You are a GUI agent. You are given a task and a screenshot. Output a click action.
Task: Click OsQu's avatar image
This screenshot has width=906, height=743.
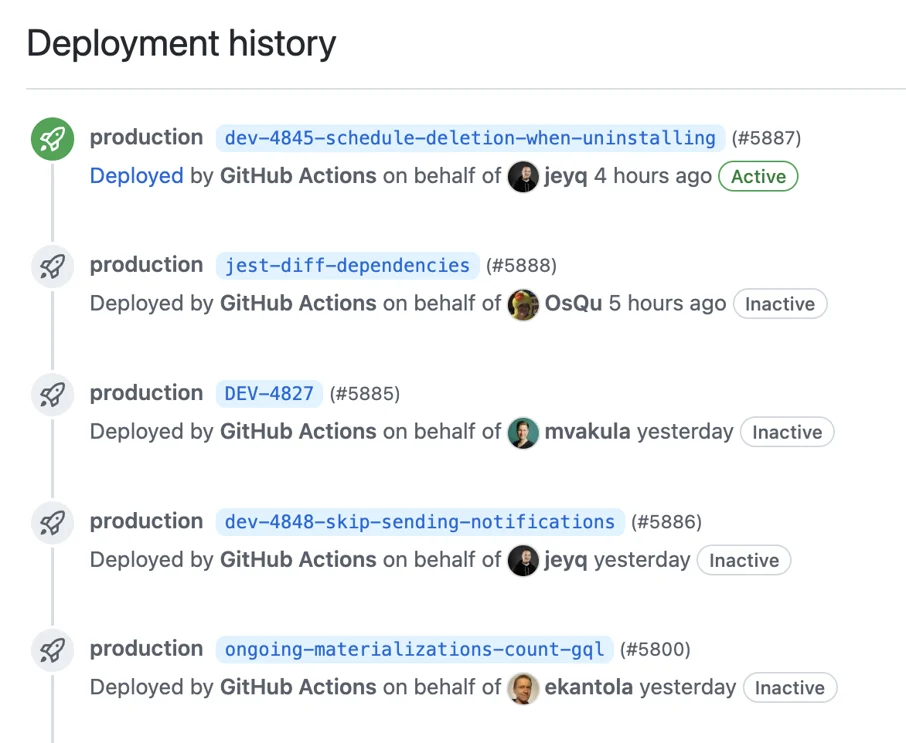coord(523,304)
